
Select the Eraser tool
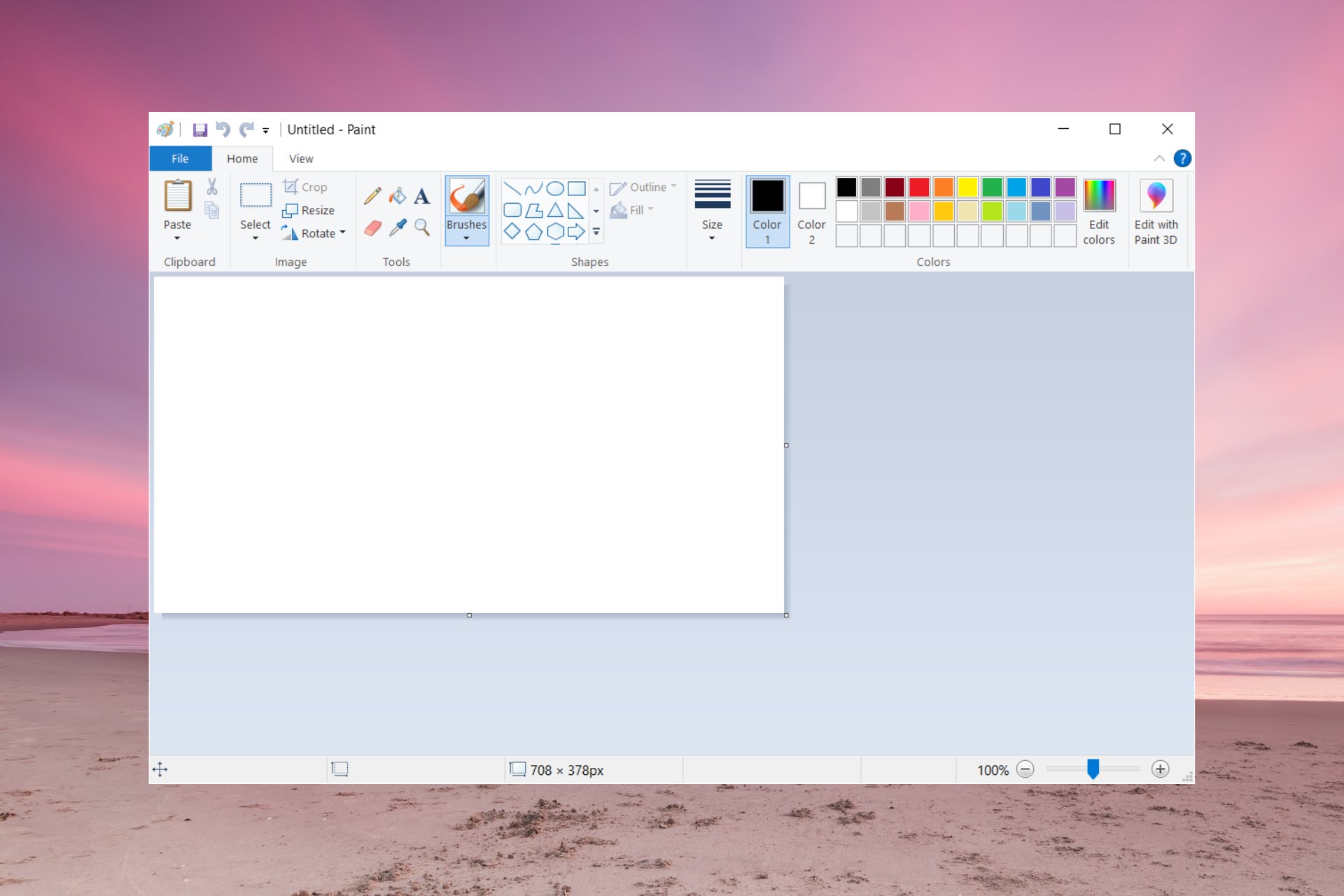pos(372,225)
